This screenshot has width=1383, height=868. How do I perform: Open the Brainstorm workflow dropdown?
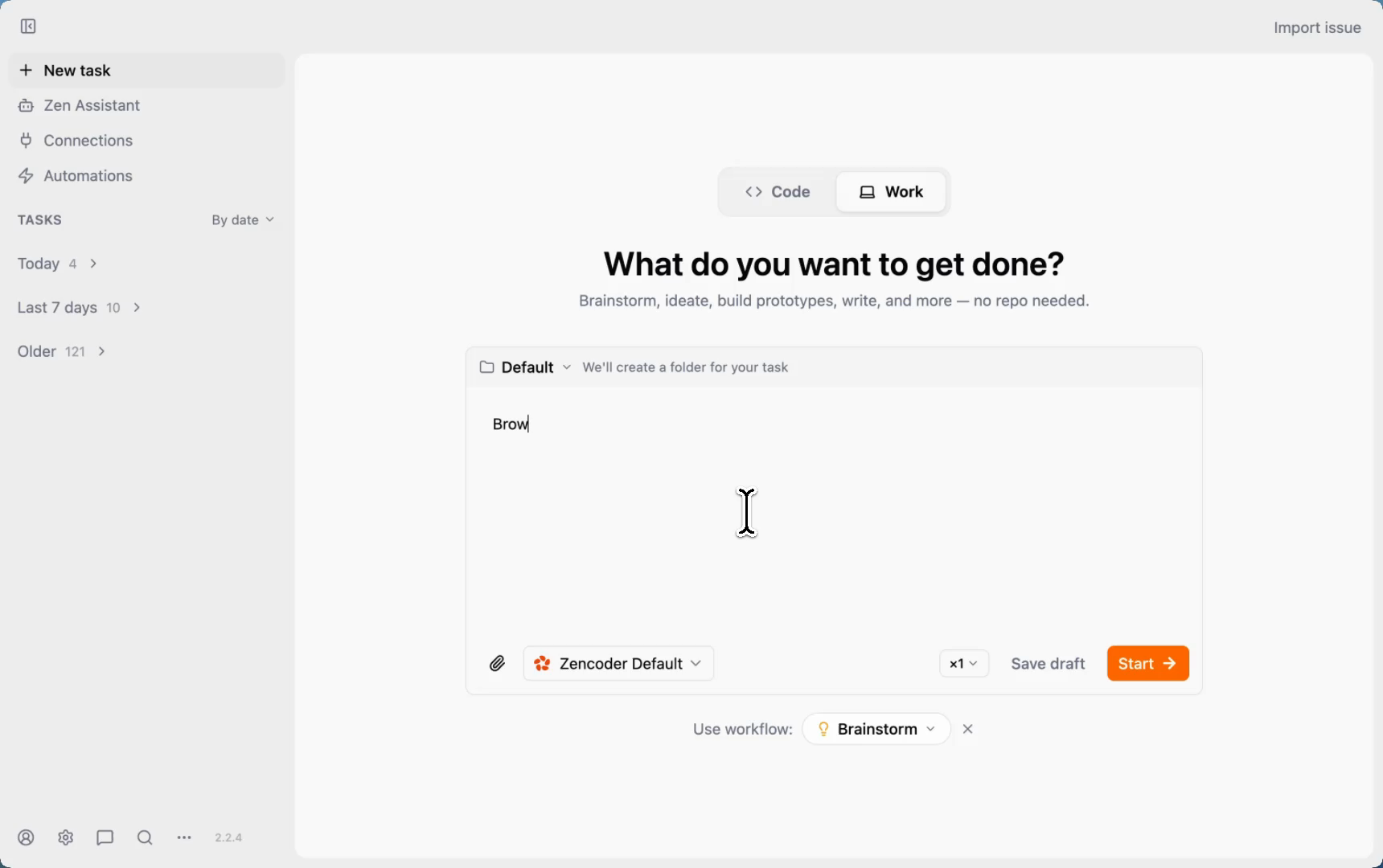(876, 729)
